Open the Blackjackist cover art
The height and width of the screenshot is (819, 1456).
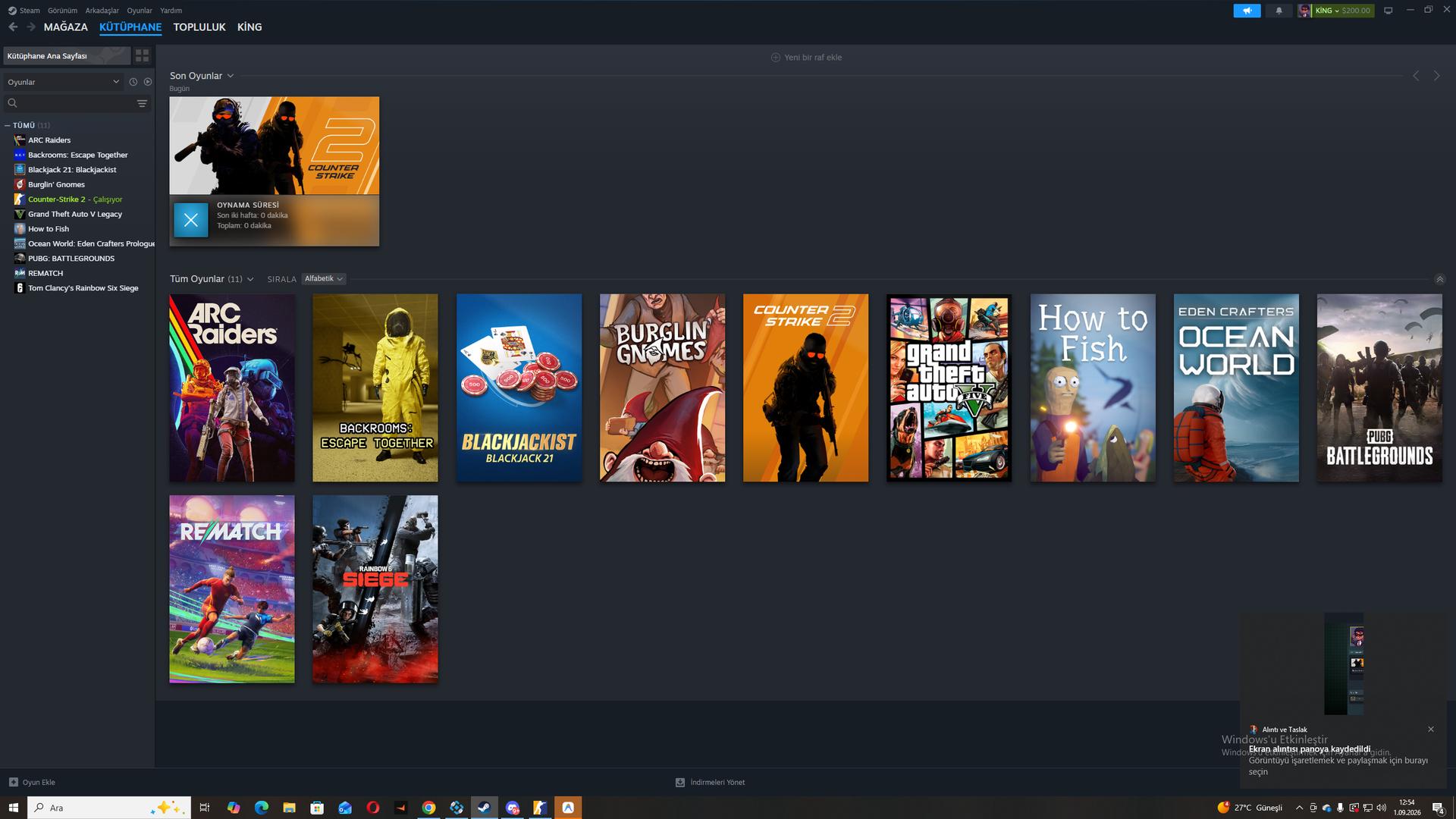pyautogui.click(x=519, y=388)
